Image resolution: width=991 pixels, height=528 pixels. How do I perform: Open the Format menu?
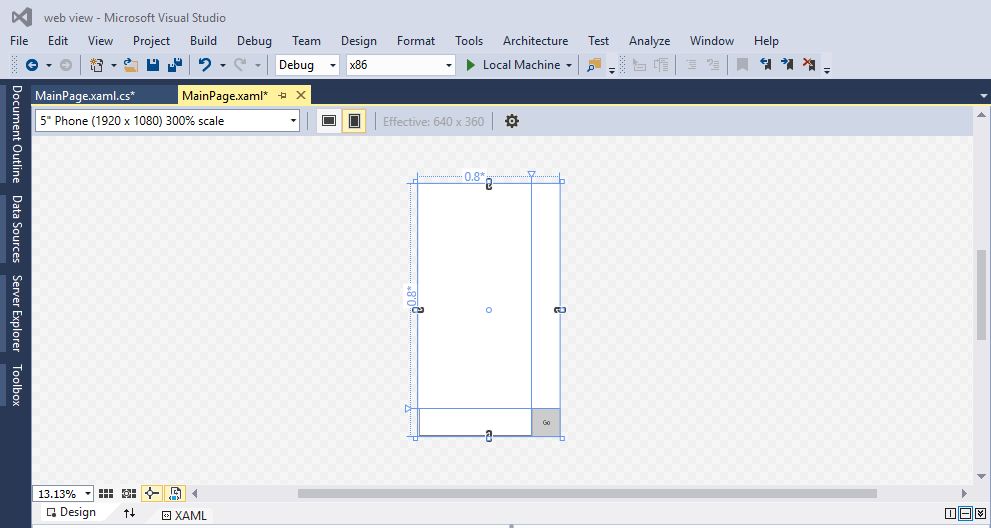point(416,40)
